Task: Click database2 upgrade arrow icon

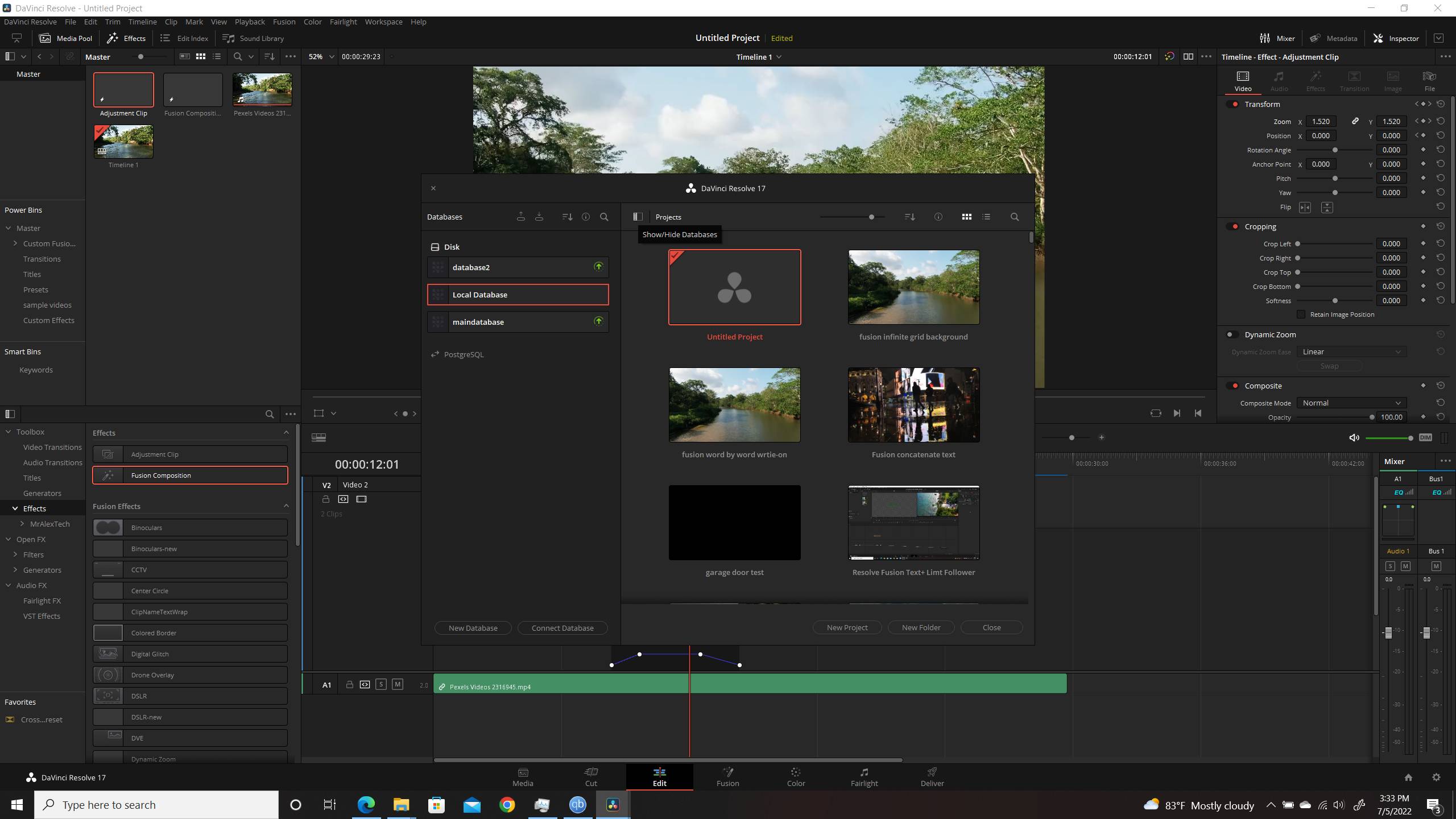Action: click(x=598, y=267)
